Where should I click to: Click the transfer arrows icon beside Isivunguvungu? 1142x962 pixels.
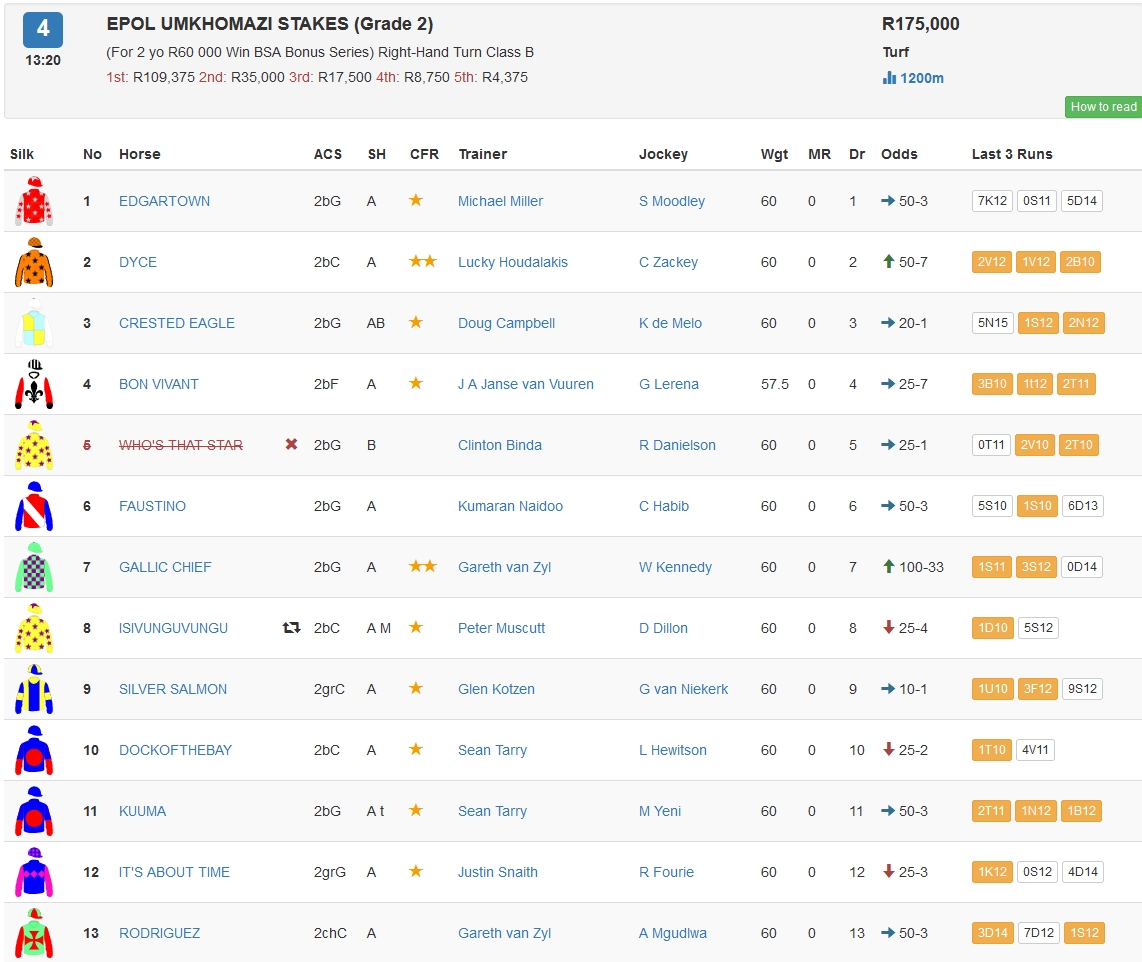[291, 628]
